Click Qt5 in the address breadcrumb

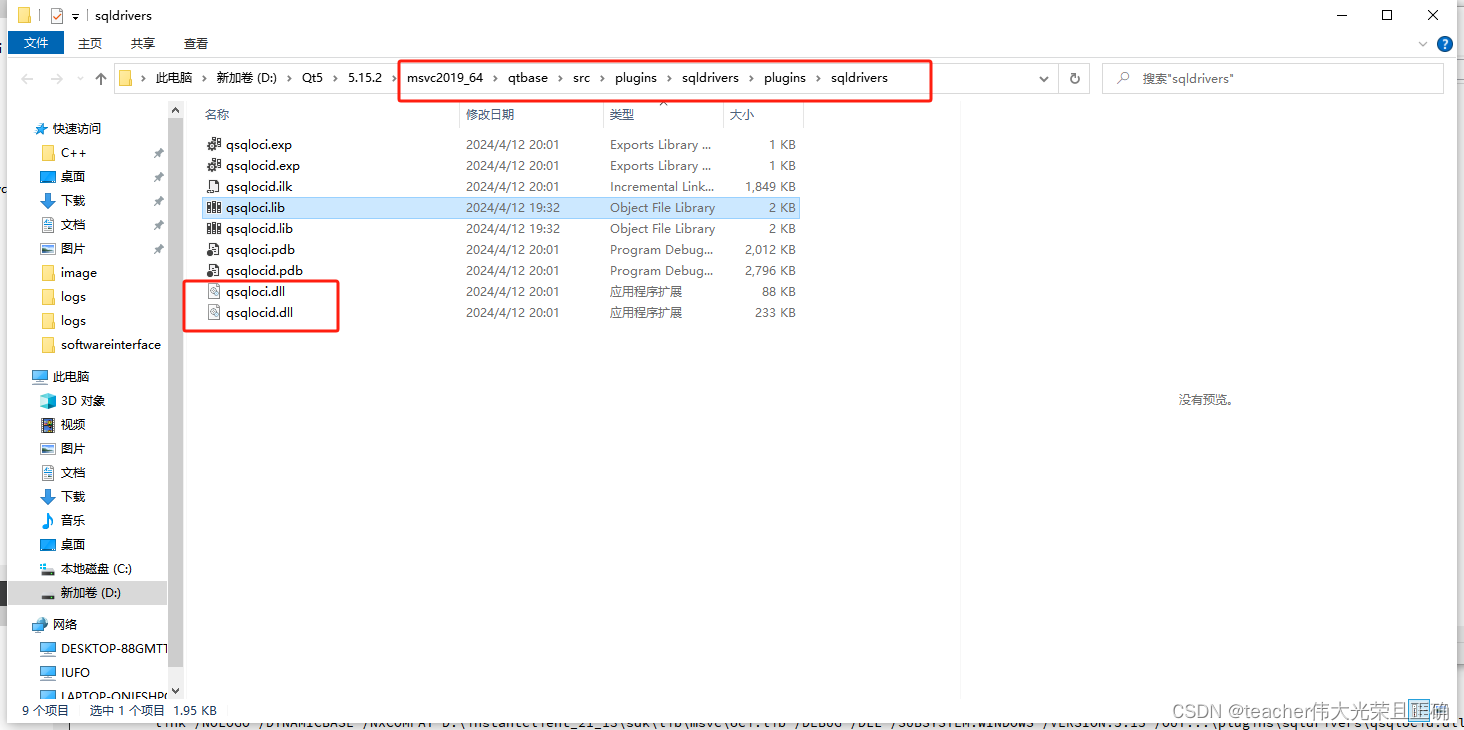(312, 78)
